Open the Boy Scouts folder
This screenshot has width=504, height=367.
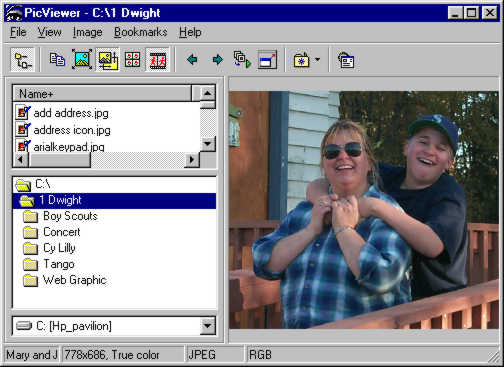tap(70, 216)
